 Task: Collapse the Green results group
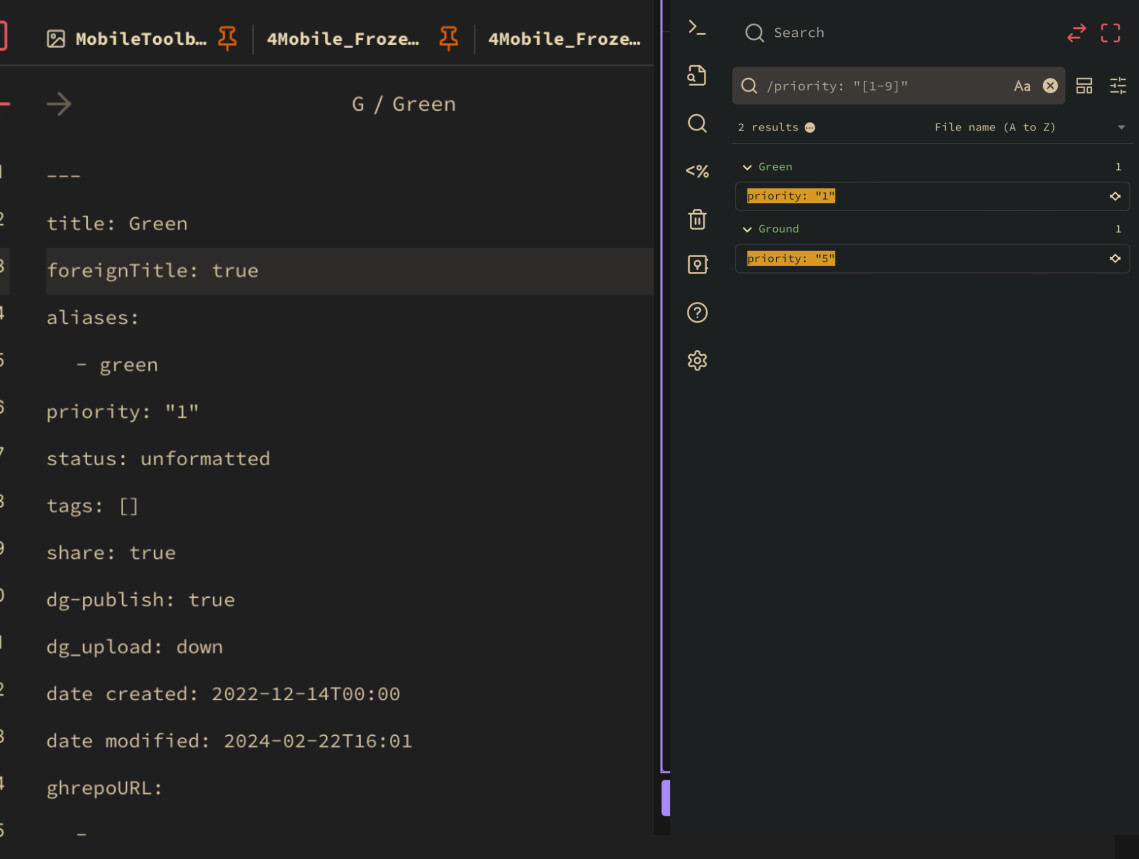[747, 167]
